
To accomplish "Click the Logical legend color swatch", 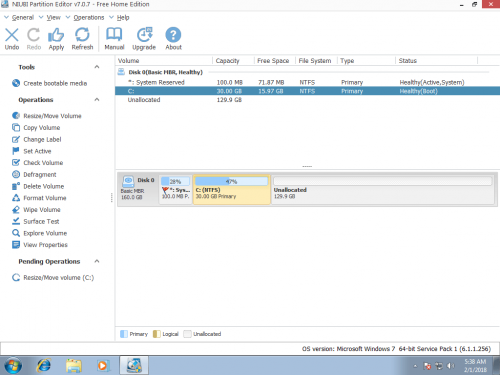I will tap(156, 334).
